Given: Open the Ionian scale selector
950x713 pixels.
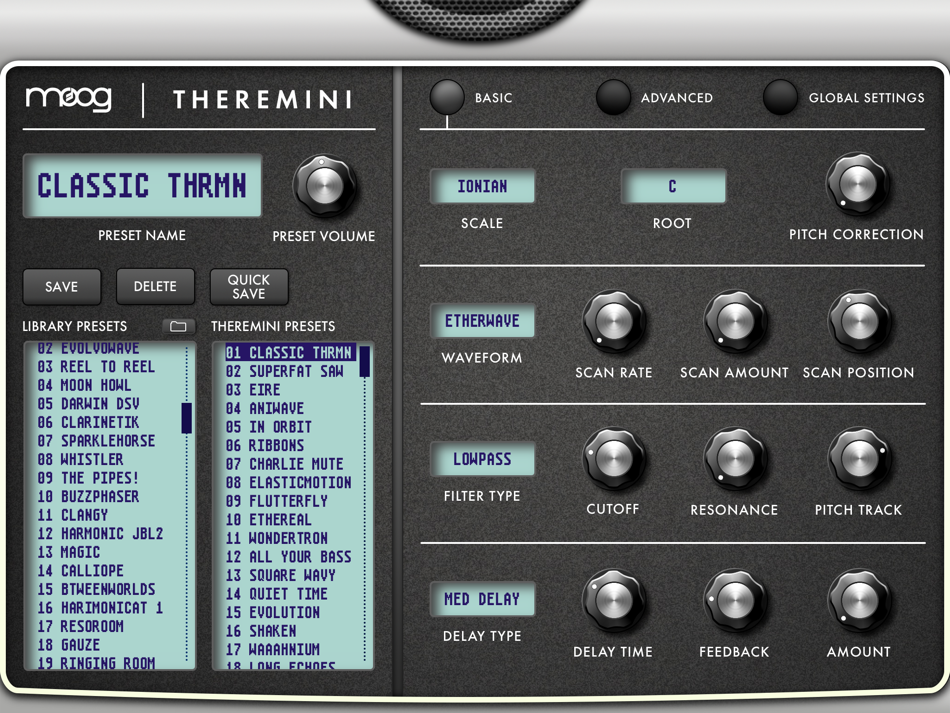Looking at the screenshot, I should [482, 186].
